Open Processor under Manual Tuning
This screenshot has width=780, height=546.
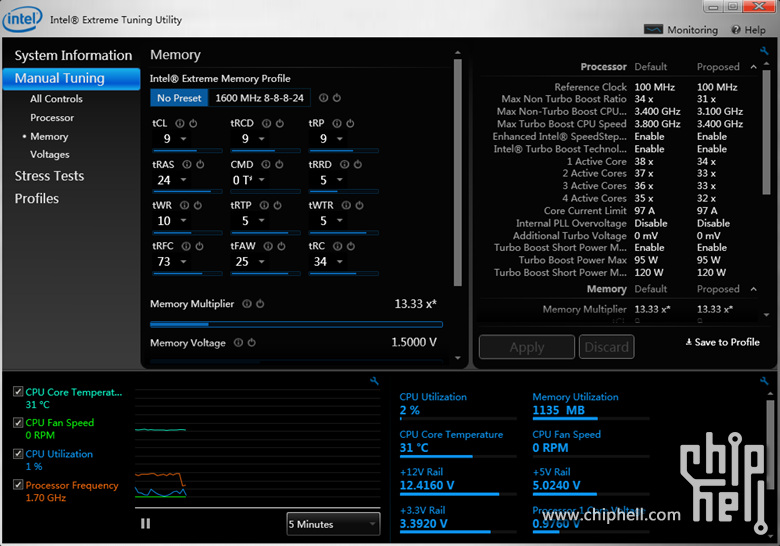coord(52,117)
